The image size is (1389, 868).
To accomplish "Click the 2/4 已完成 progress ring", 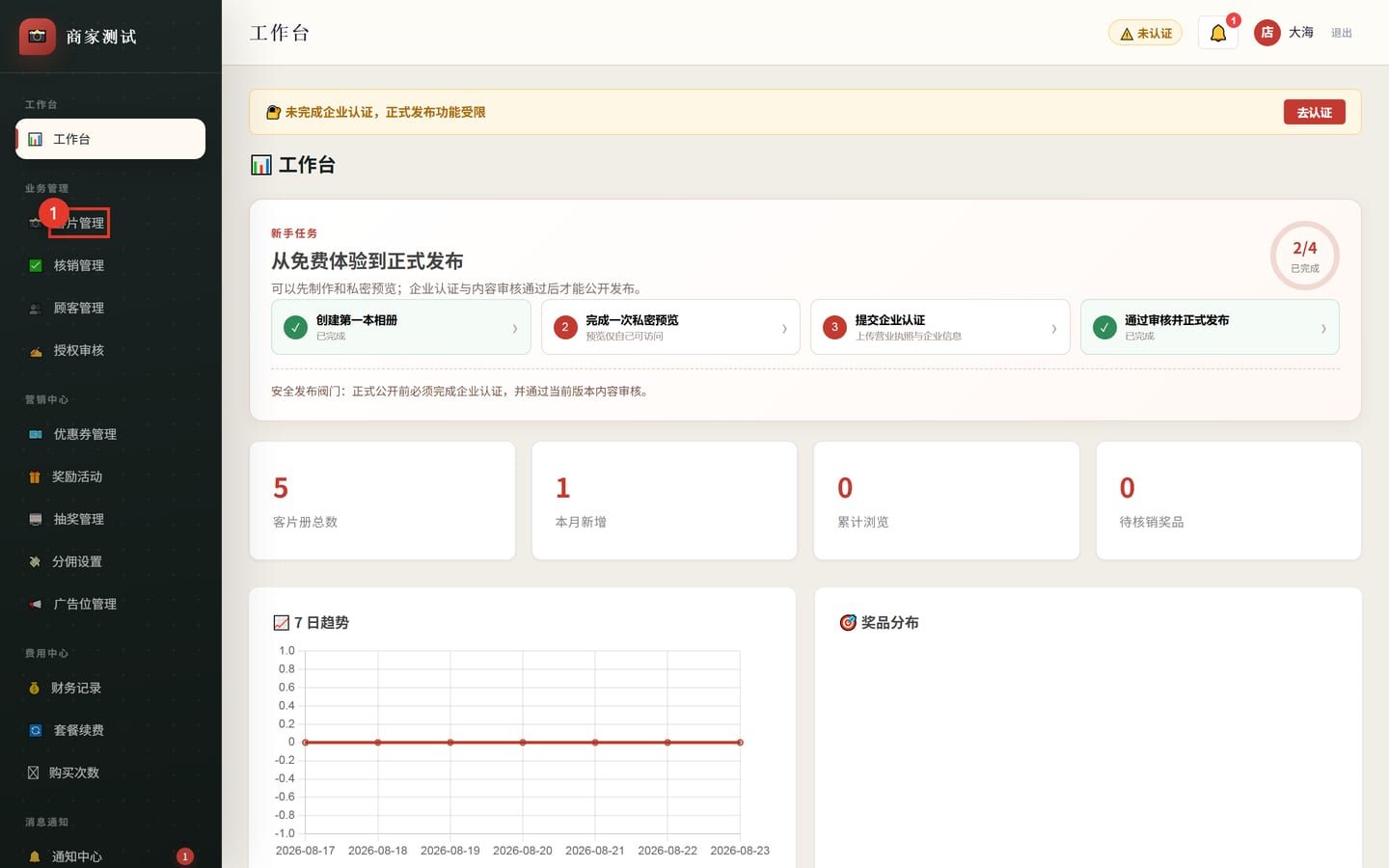I will [x=1304, y=256].
